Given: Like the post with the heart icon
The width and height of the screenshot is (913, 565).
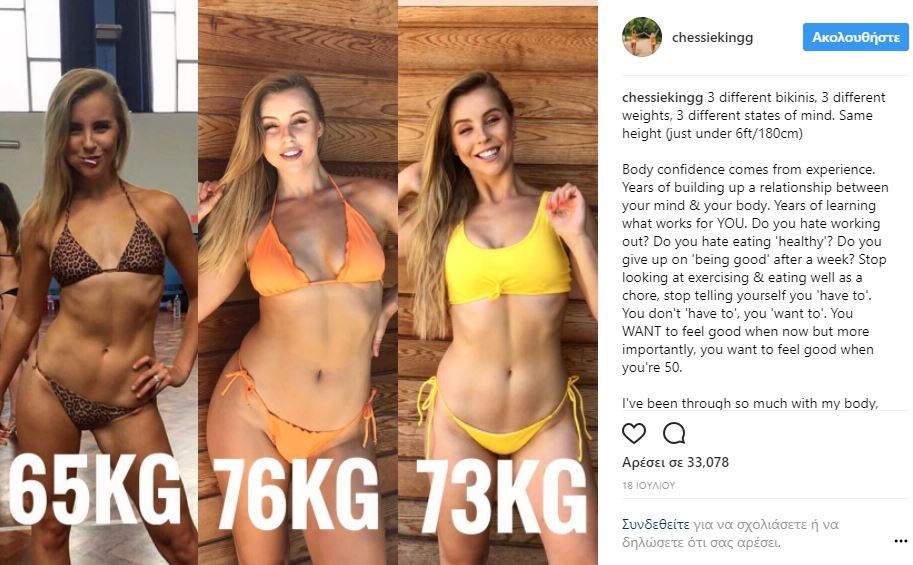Looking at the screenshot, I should click(x=634, y=433).
